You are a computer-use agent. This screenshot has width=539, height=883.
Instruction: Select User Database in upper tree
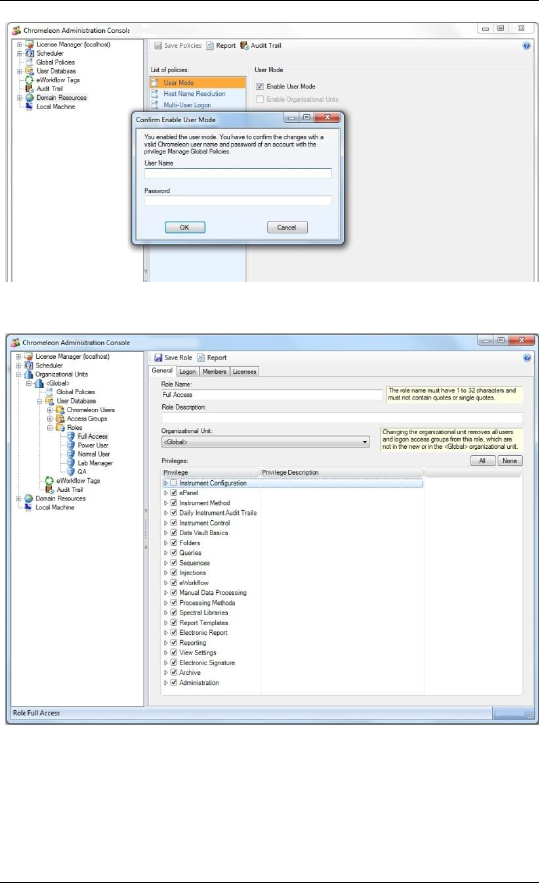(56, 72)
